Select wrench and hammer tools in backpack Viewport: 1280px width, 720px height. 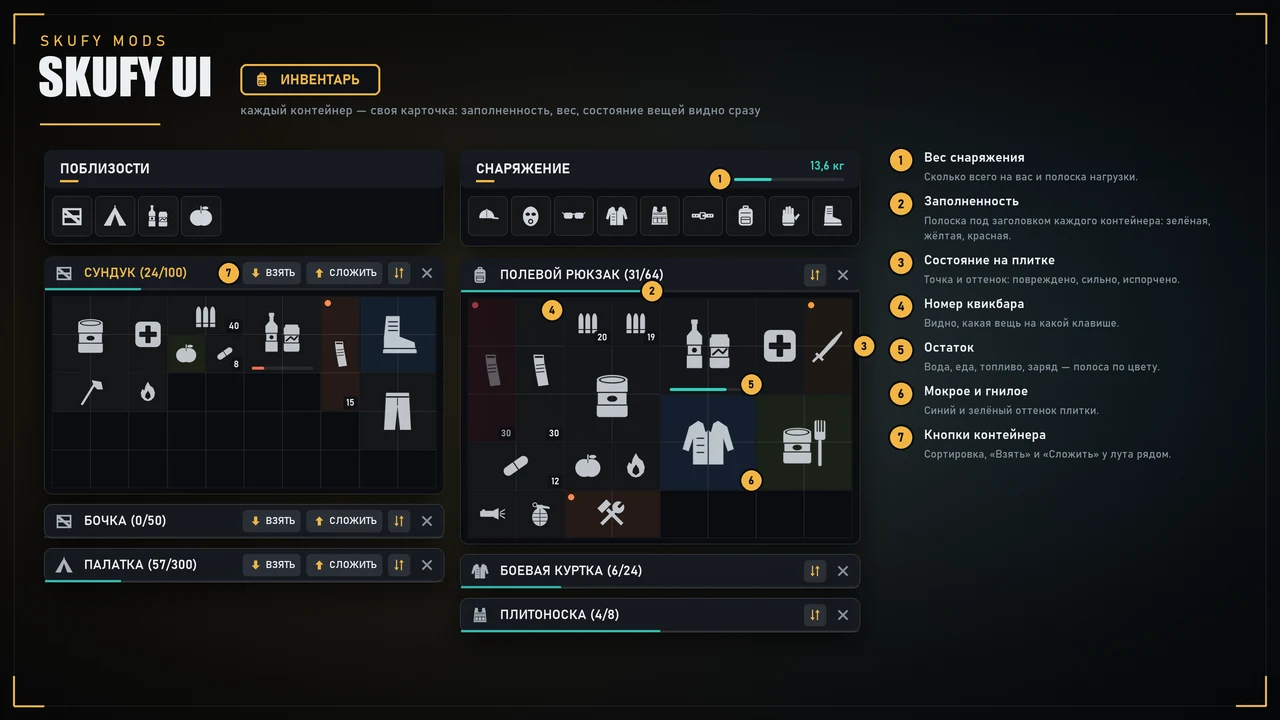(613, 514)
